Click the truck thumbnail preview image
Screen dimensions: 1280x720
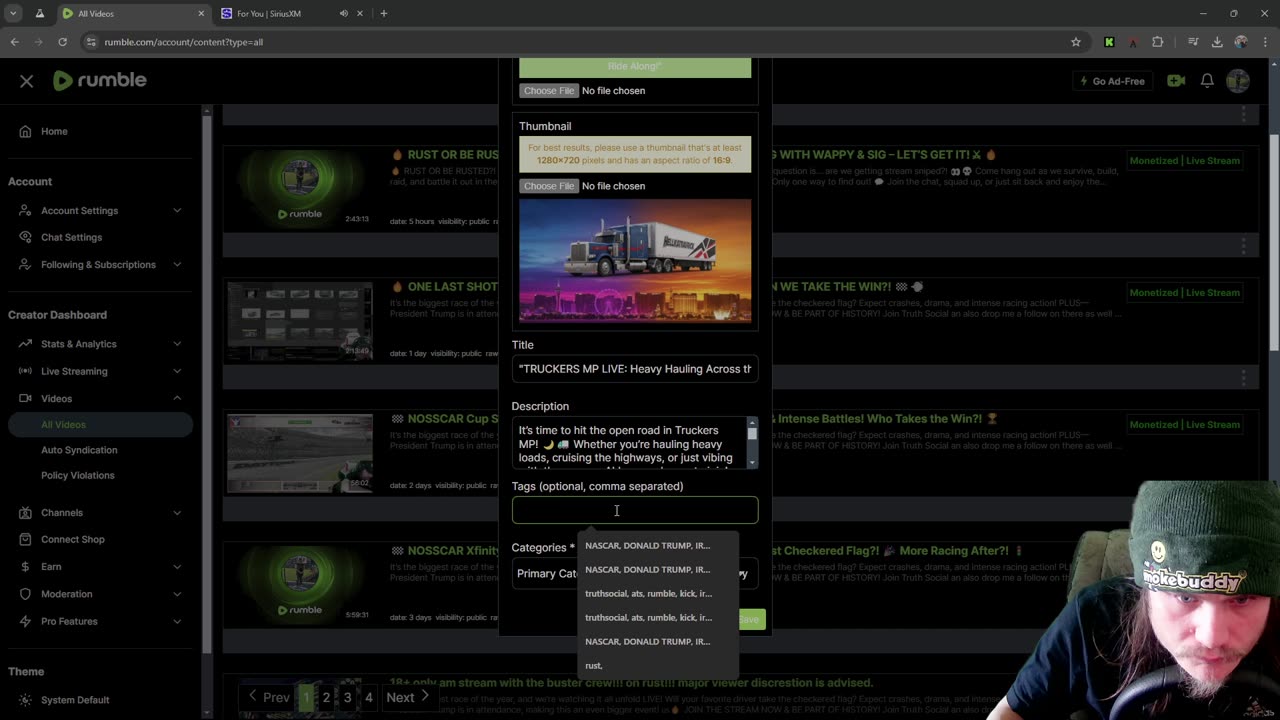click(x=635, y=260)
